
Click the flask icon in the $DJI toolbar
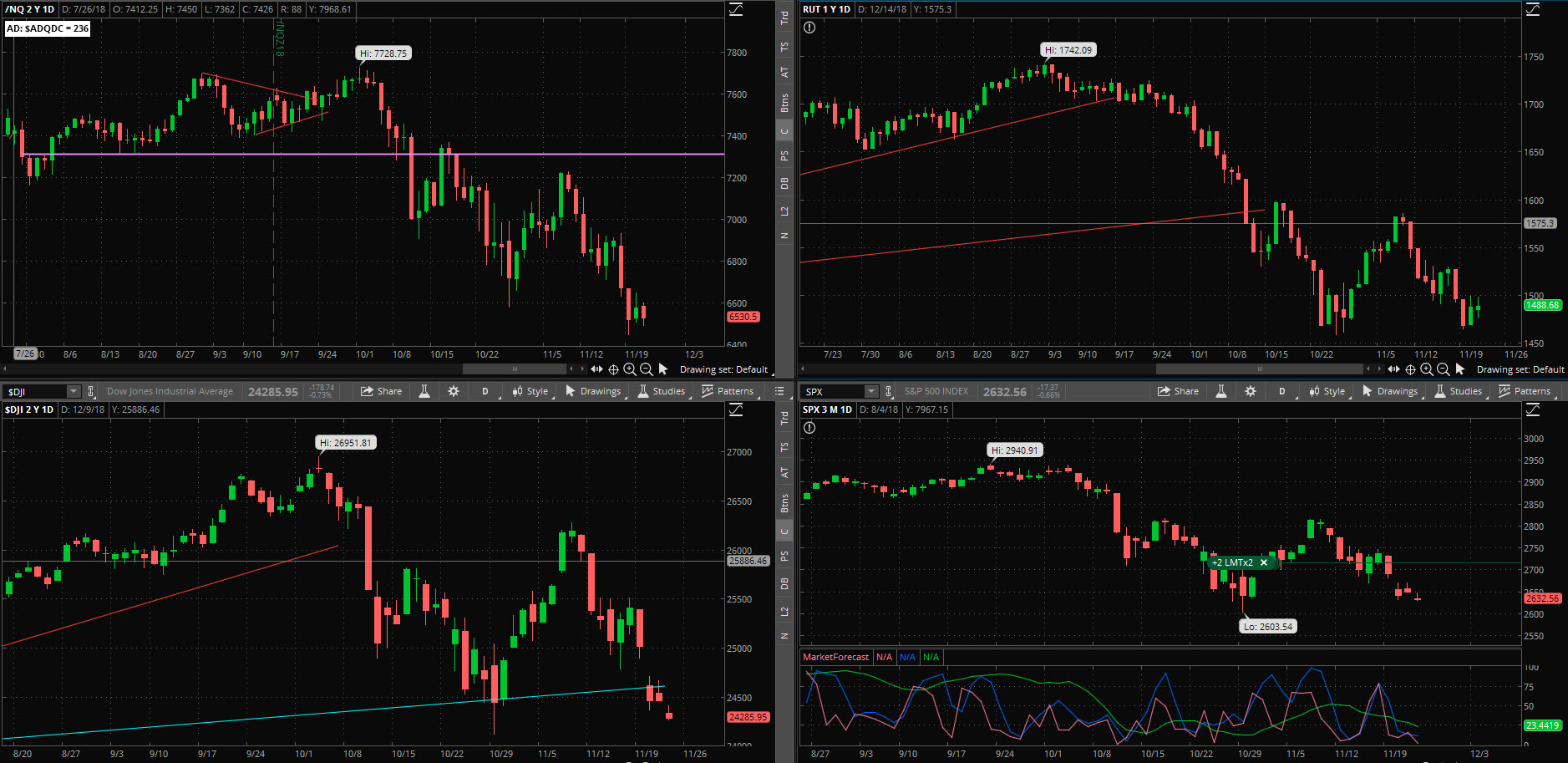click(424, 391)
